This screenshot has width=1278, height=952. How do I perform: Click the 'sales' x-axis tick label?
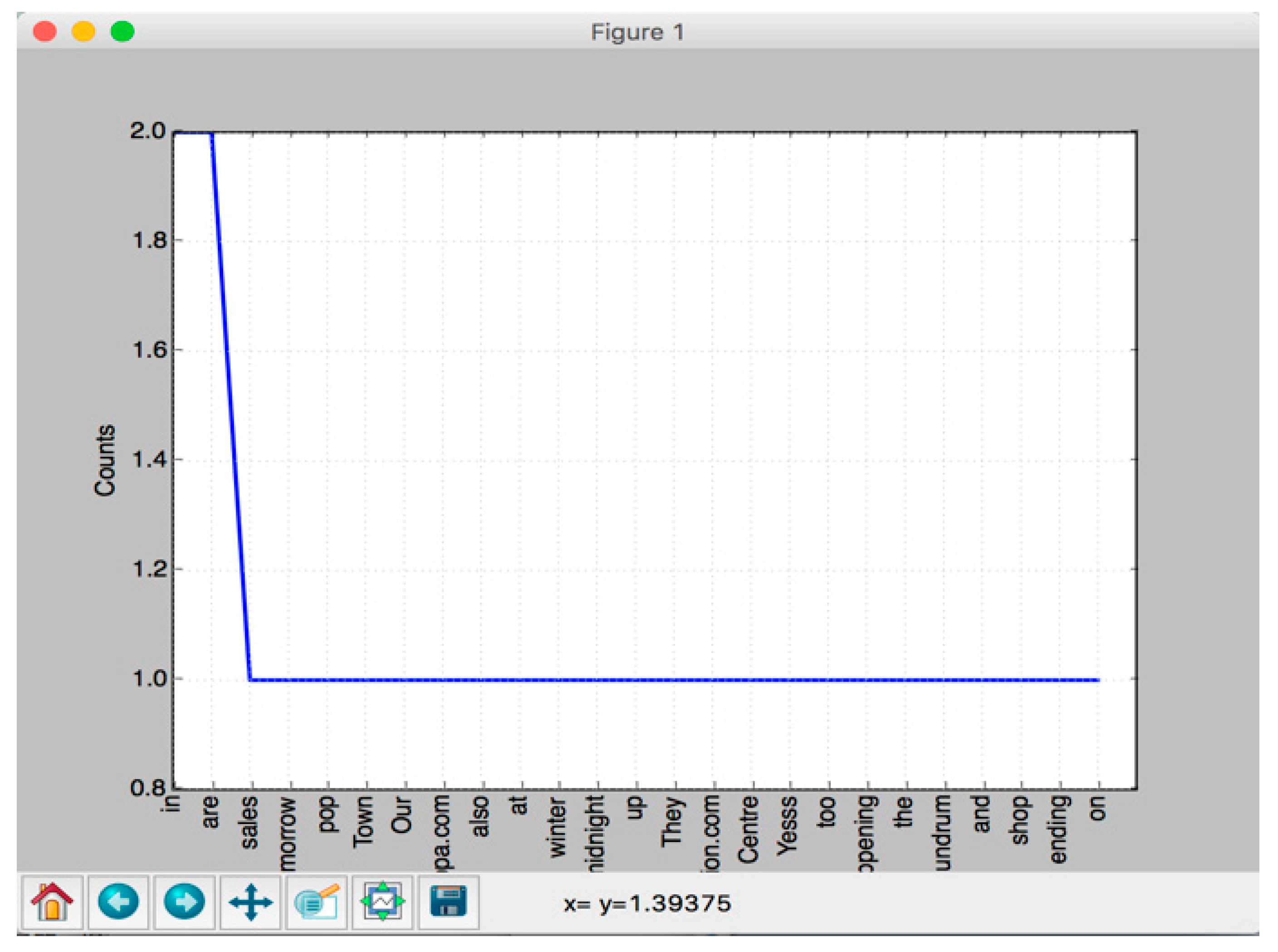pos(250,823)
